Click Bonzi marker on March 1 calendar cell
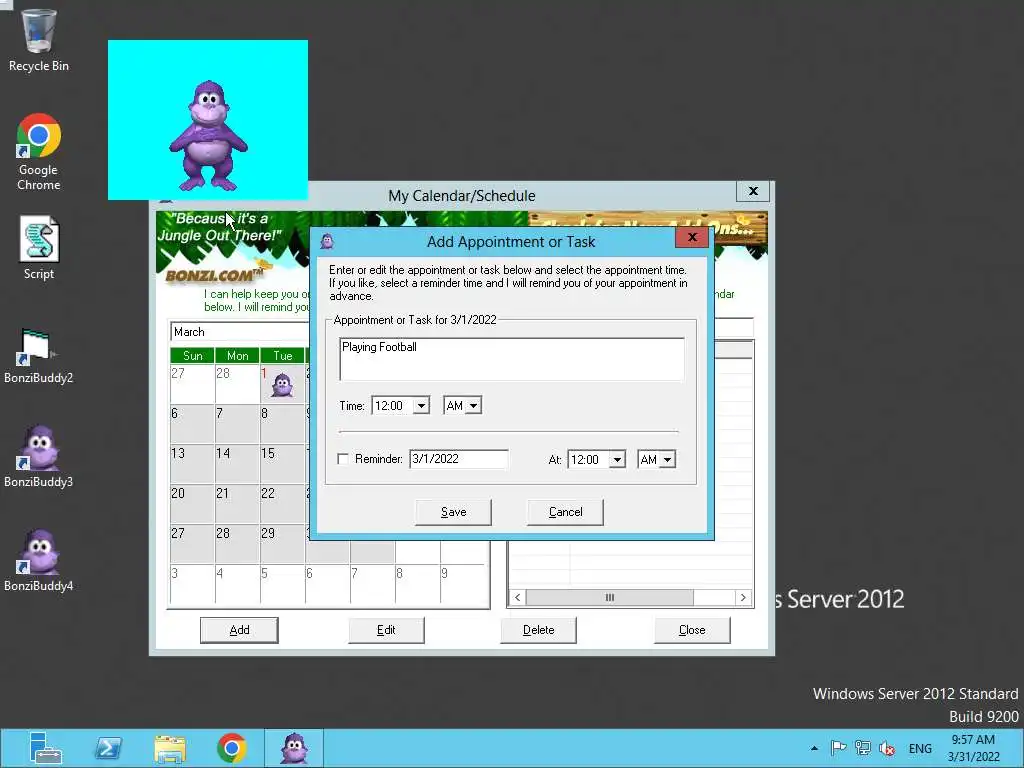 [282, 385]
